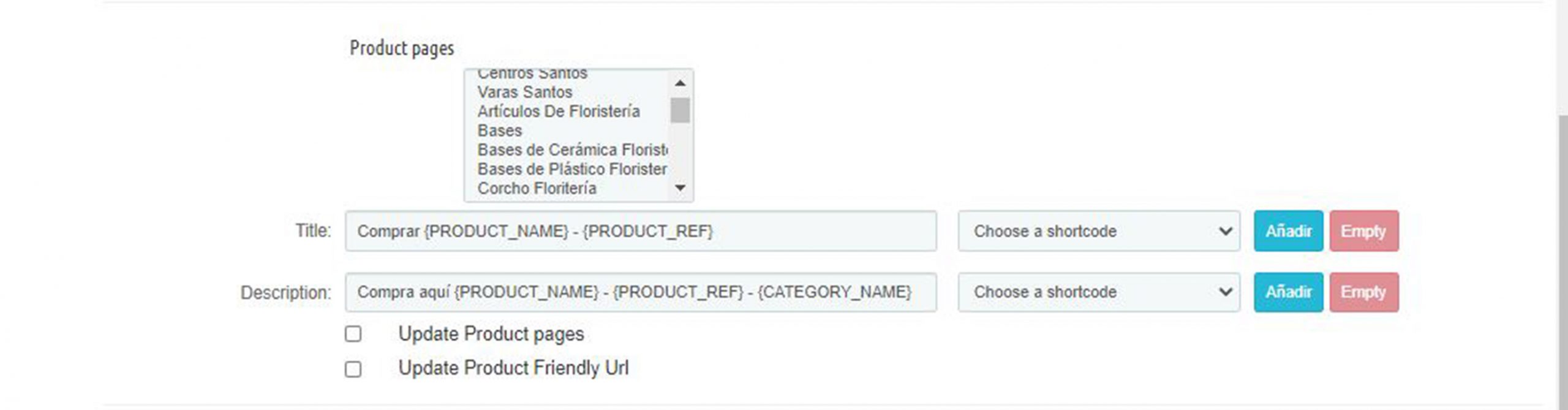
Task: Select Corcho Floritería category
Action: (x=537, y=188)
